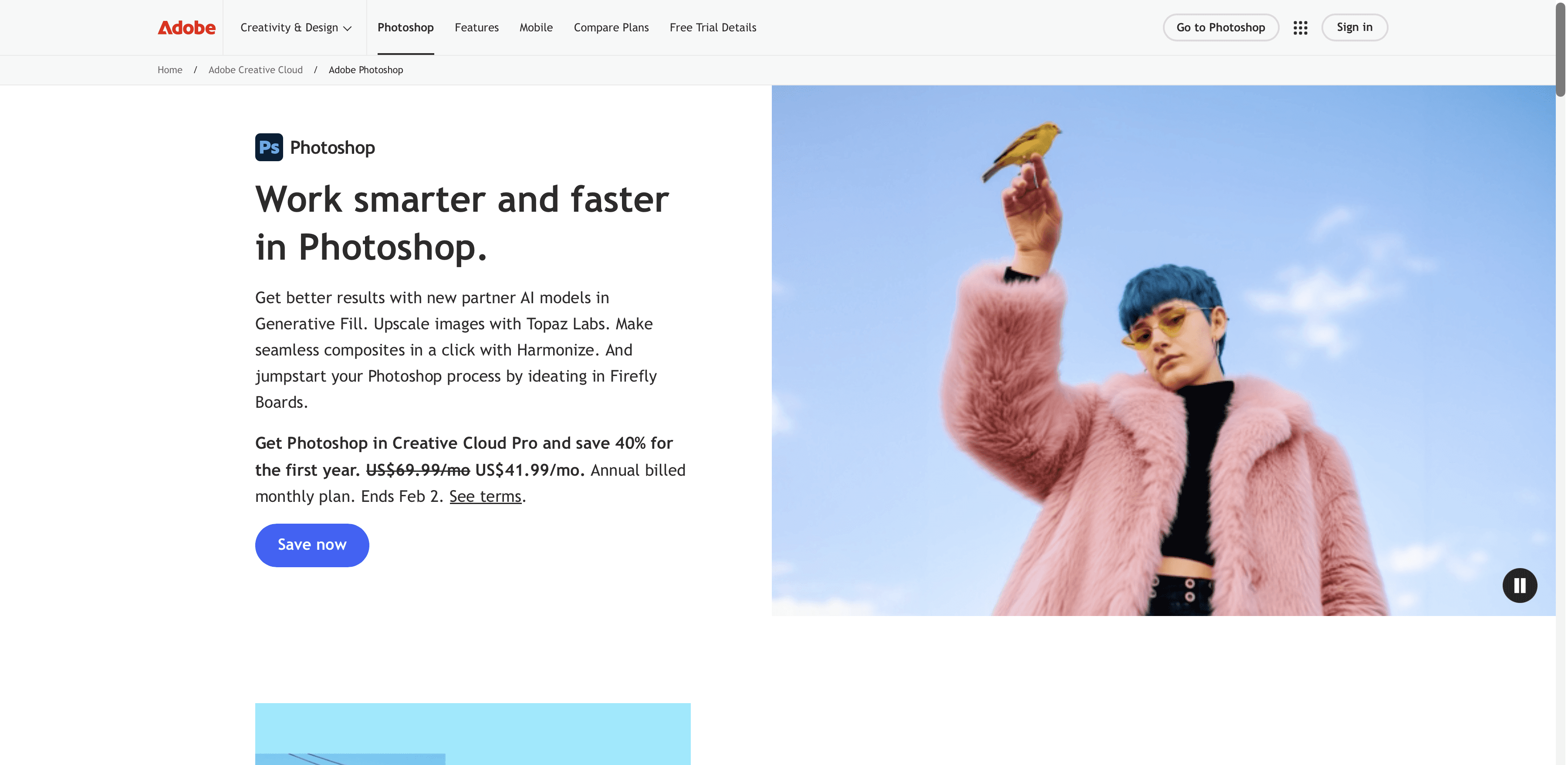Click the Photoshop Ps app icon
Screen dimensions: 1568x765
pos(268,147)
